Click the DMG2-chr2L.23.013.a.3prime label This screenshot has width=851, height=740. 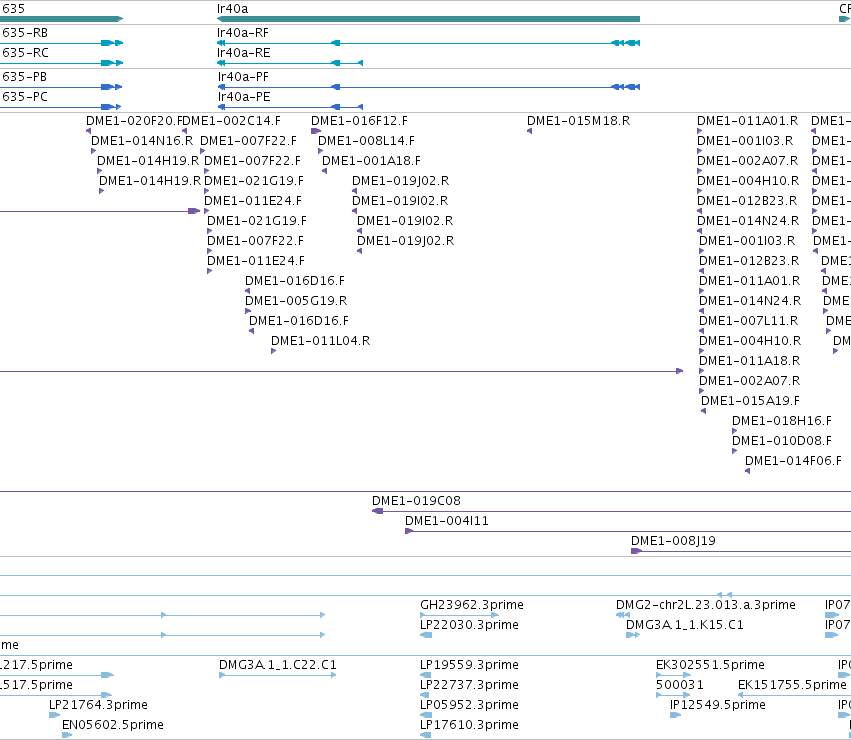tap(706, 605)
